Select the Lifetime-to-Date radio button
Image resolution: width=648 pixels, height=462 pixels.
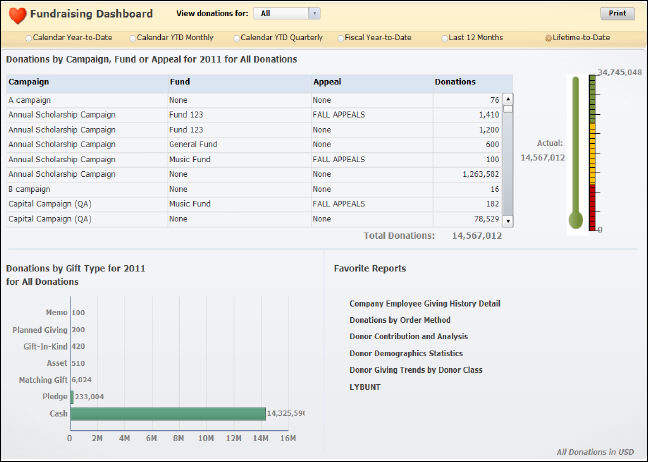coord(548,38)
